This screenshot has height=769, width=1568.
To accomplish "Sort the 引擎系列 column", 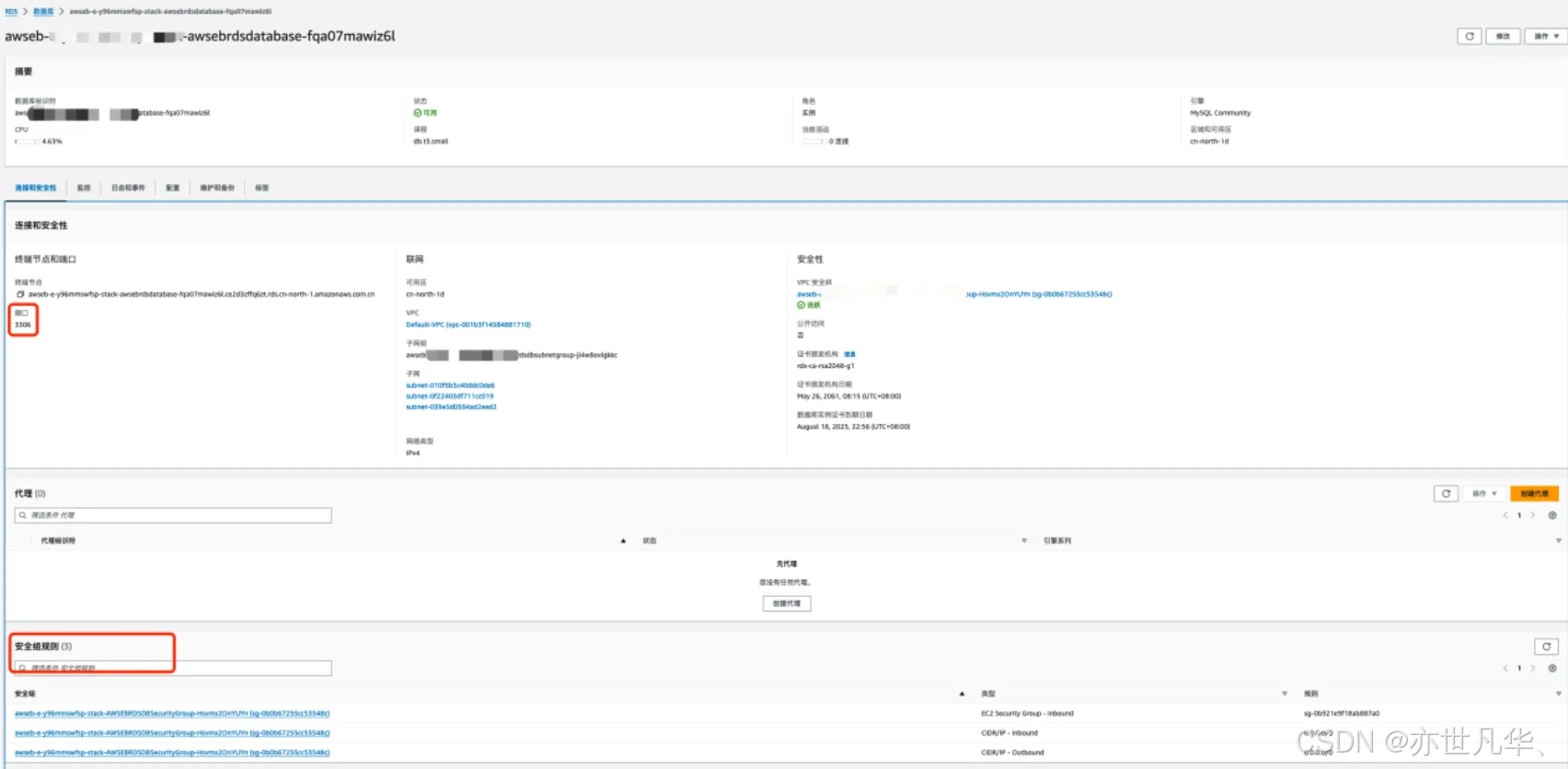I will click(1558, 541).
